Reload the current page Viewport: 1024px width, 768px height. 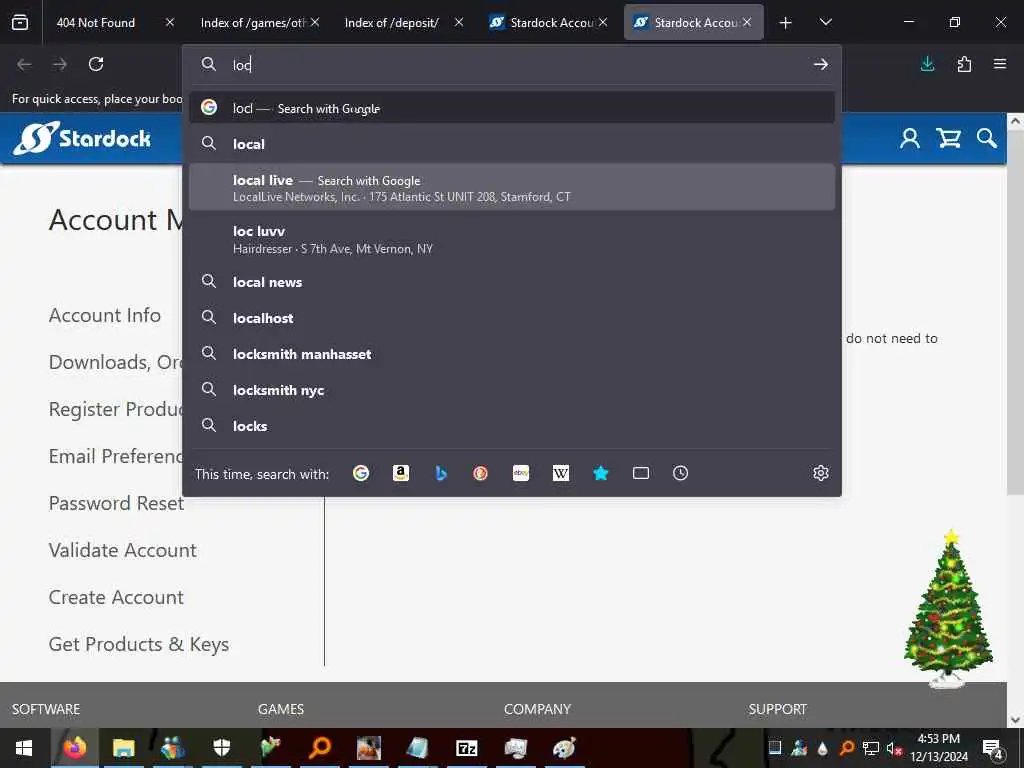tap(96, 64)
